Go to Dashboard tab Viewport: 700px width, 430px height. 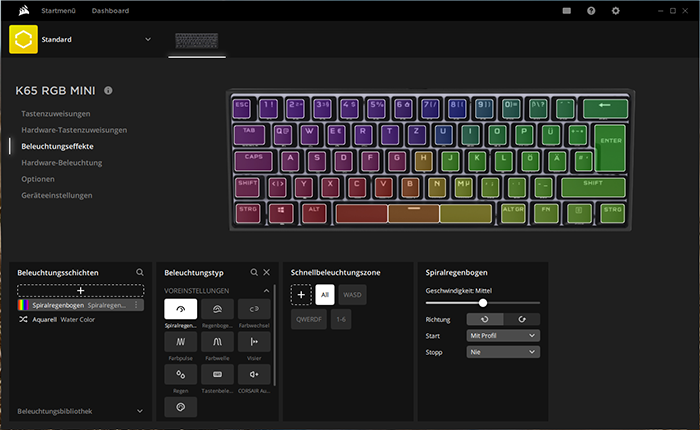coord(110,11)
